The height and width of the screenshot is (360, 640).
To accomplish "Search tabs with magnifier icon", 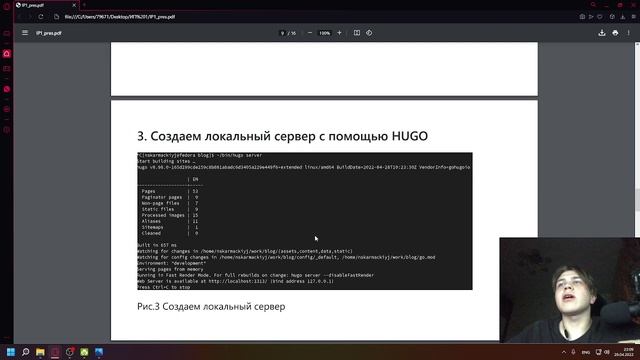I will 593,5.
